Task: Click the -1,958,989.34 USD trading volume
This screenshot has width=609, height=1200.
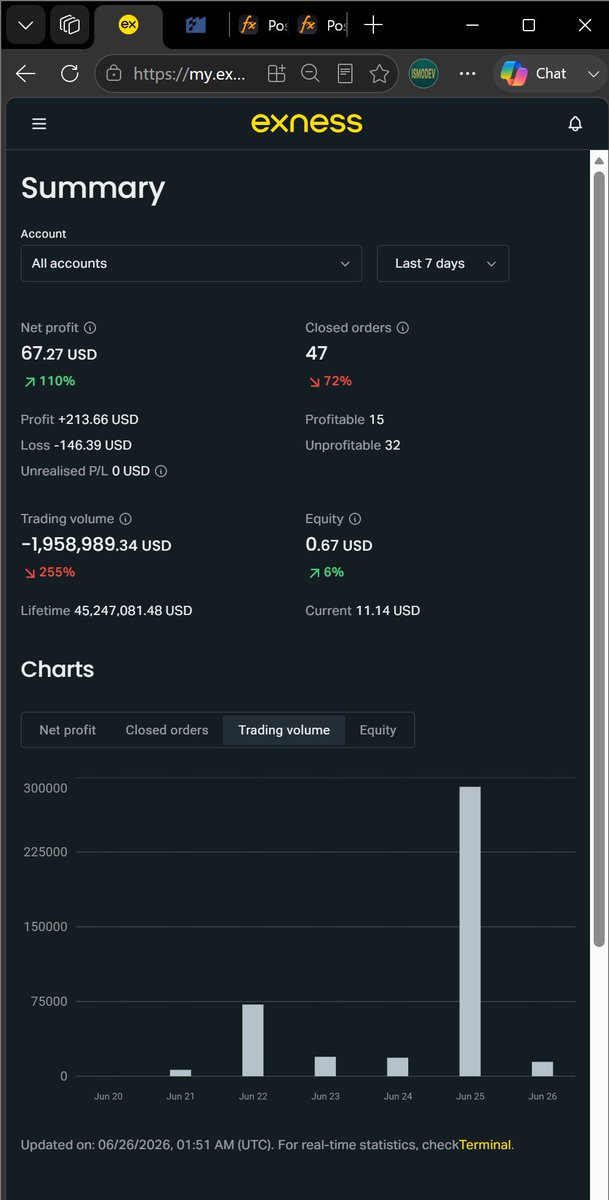Action: (96, 545)
